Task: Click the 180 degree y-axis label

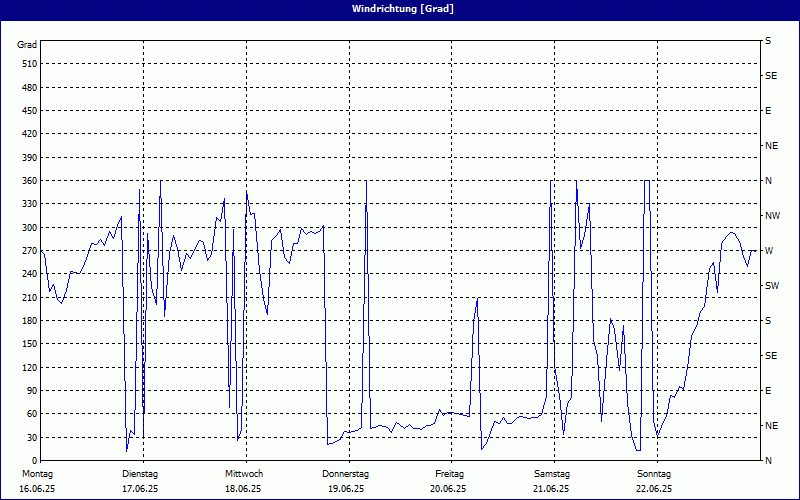Action: [x=28, y=321]
